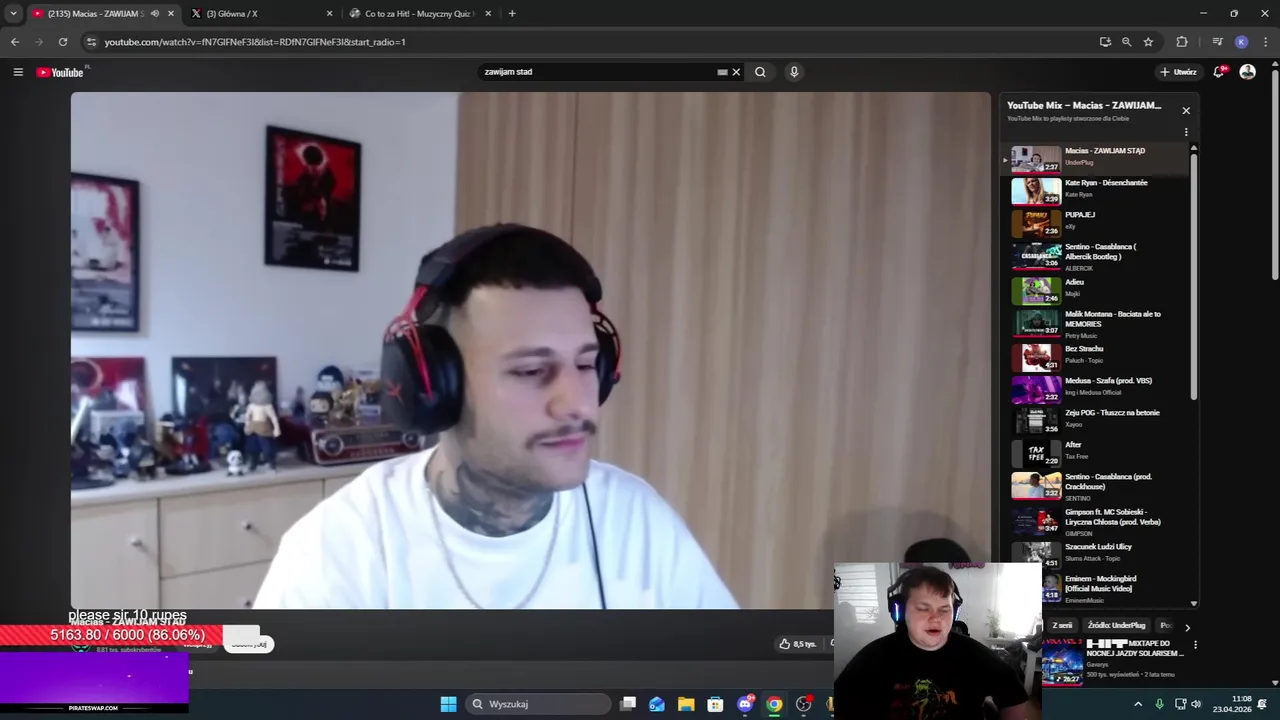The width and height of the screenshot is (1280, 720).
Task: Reload the page
Action: (x=63, y=42)
